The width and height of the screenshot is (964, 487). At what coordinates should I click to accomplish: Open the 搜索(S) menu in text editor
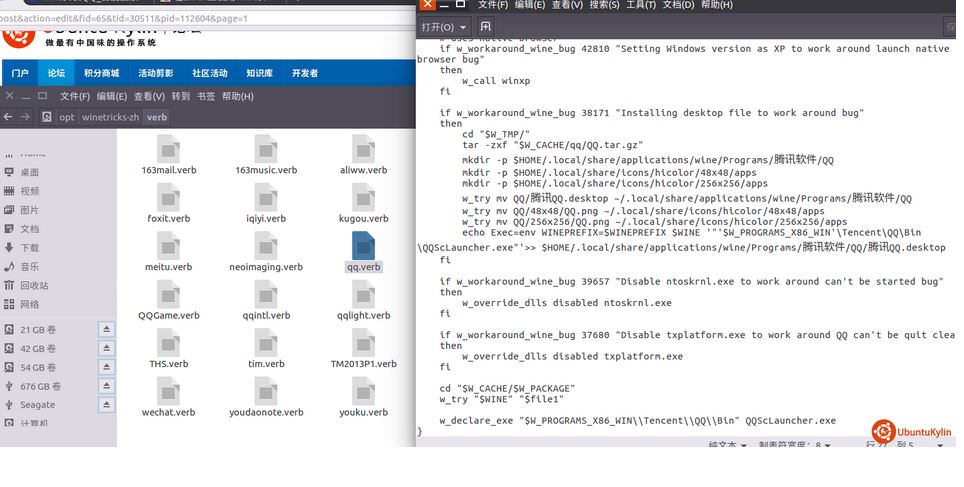[604, 5]
